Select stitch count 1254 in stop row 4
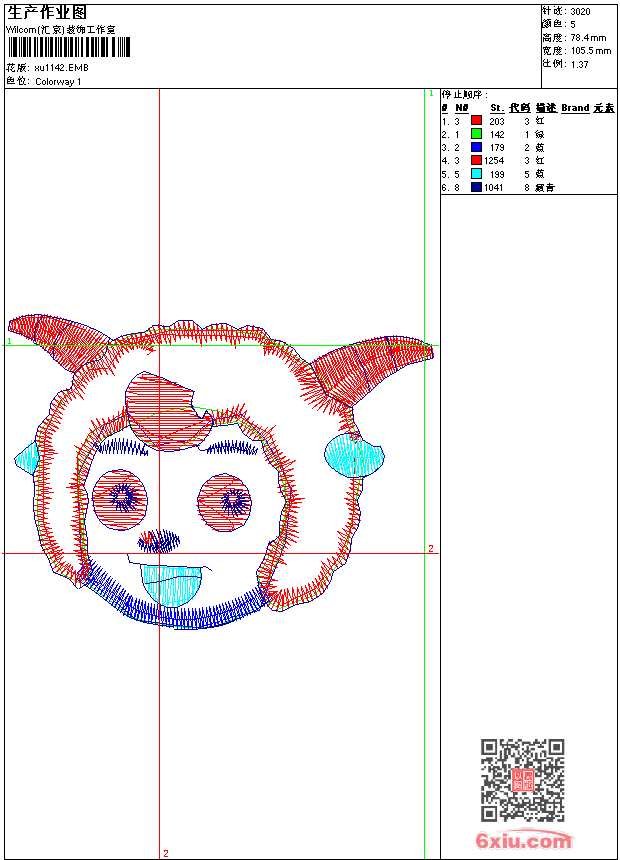Screen dimensions: 620x860 click(x=494, y=161)
